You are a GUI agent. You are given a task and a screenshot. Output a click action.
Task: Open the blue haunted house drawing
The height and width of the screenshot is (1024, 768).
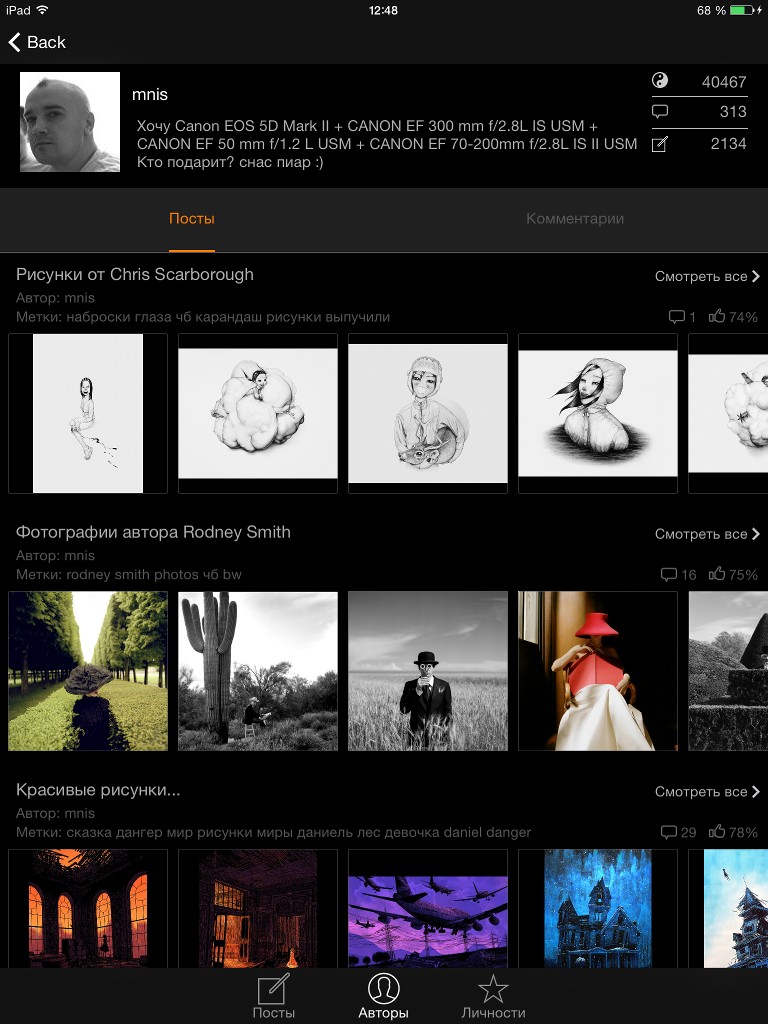598,908
